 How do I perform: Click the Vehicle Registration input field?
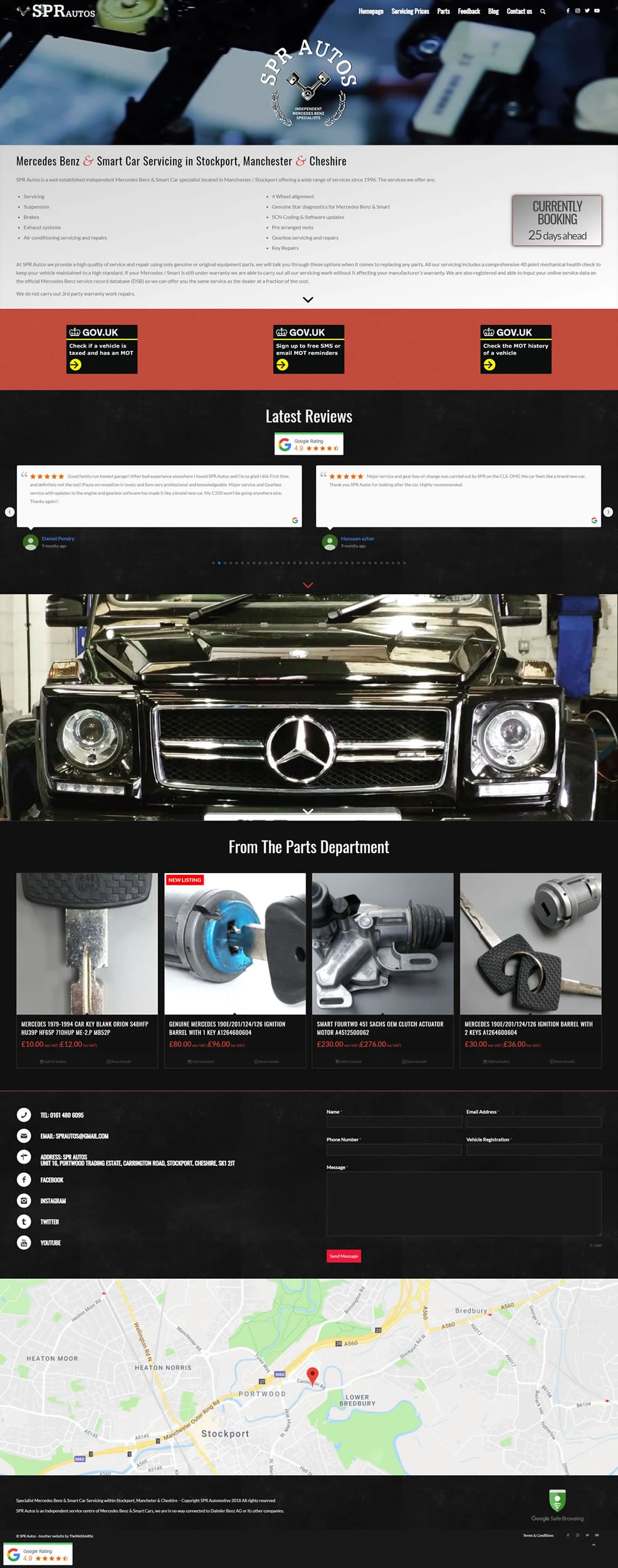pos(534,1150)
